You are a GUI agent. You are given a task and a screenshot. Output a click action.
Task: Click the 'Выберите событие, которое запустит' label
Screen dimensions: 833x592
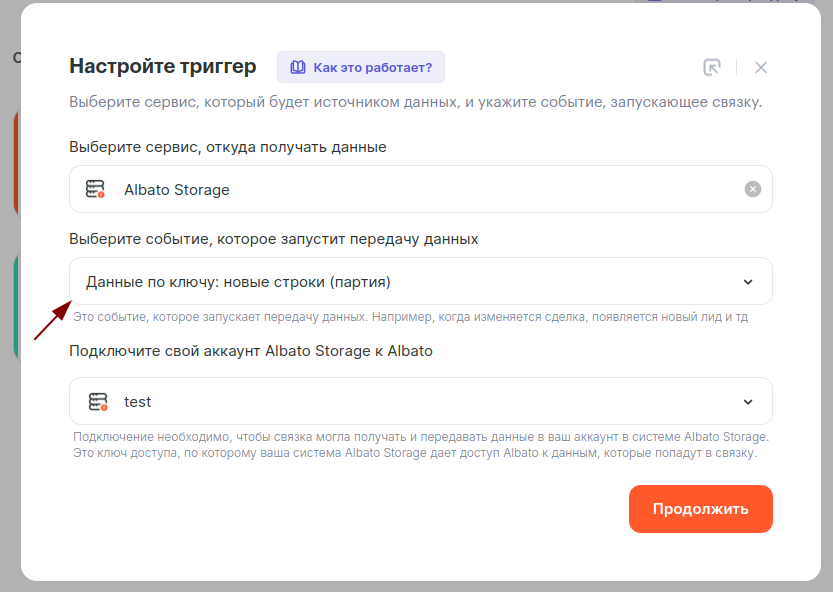click(x=274, y=239)
